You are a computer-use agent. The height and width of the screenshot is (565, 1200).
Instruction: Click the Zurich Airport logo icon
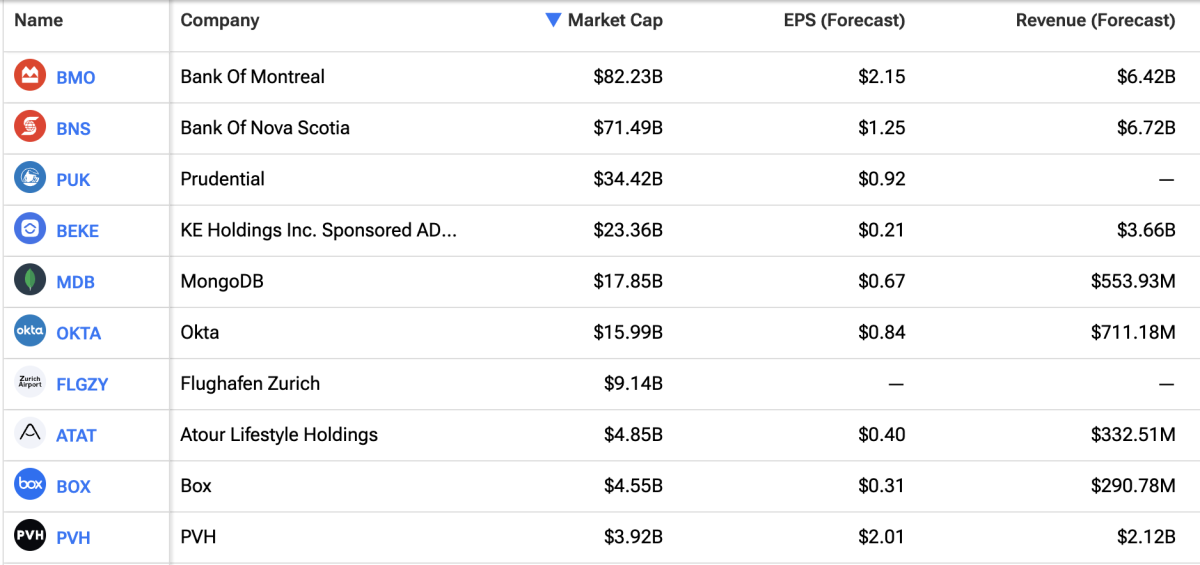pyautogui.click(x=30, y=383)
